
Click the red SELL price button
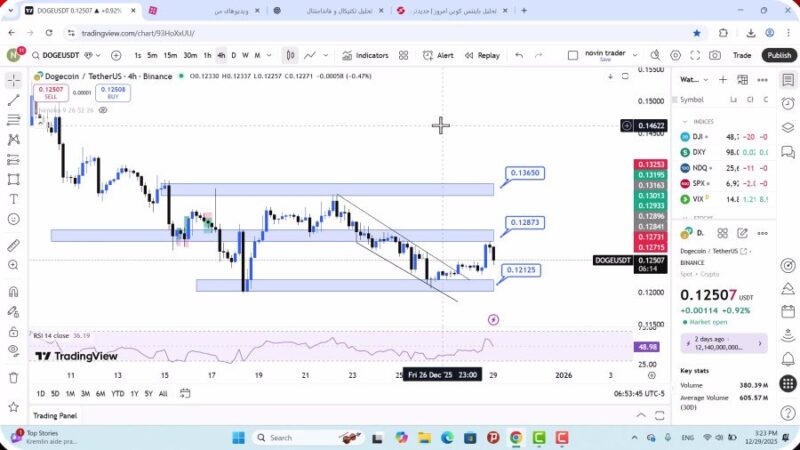[x=50, y=93]
